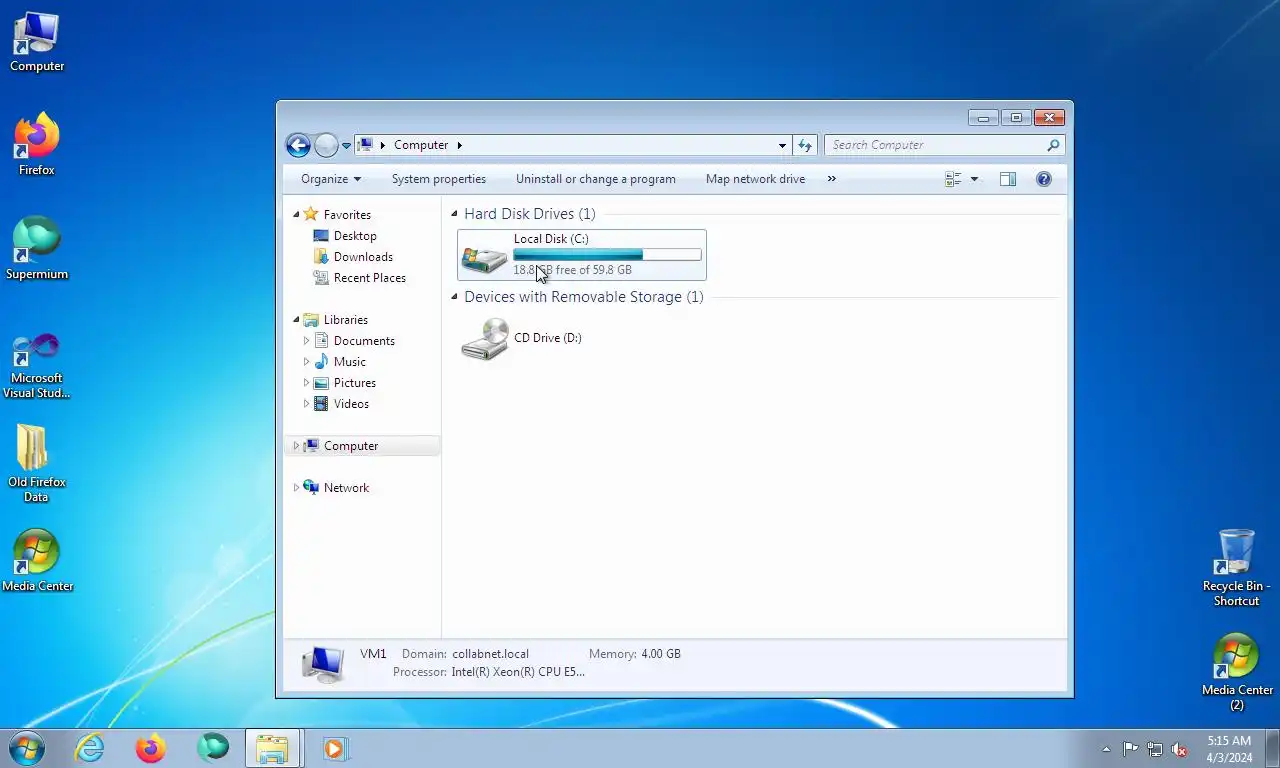Click the Show desktop button
This screenshot has width=1280, height=768.
(1272, 749)
